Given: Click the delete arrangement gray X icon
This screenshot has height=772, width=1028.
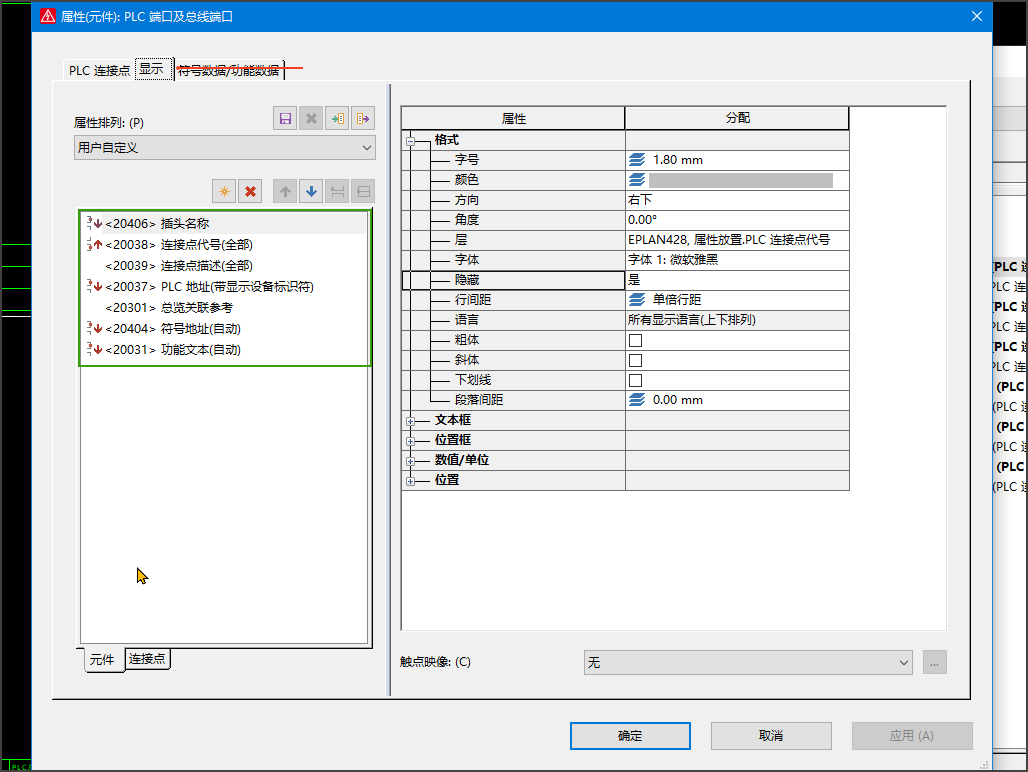Looking at the screenshot, I should point(311,119).
